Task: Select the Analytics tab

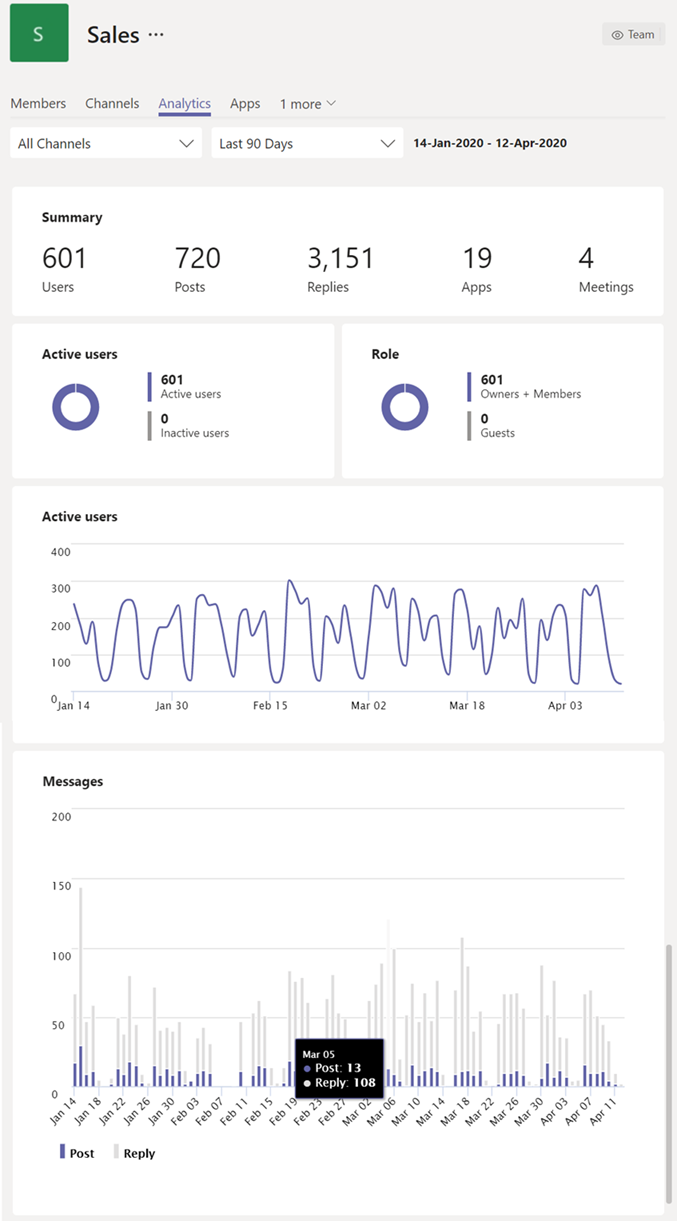Action: tap(184, 104)
